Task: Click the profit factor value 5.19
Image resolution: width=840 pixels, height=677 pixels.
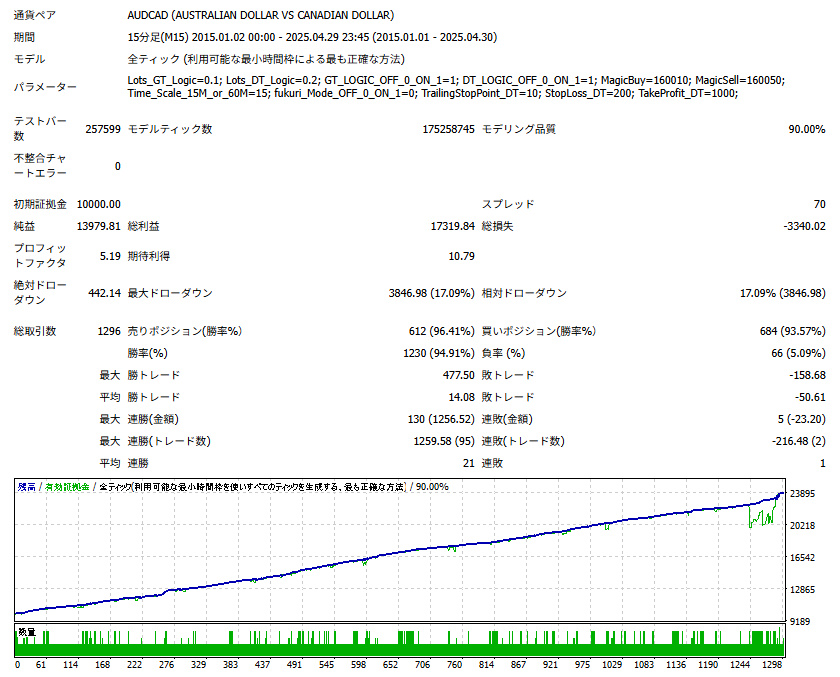Action: coord(110,256)
